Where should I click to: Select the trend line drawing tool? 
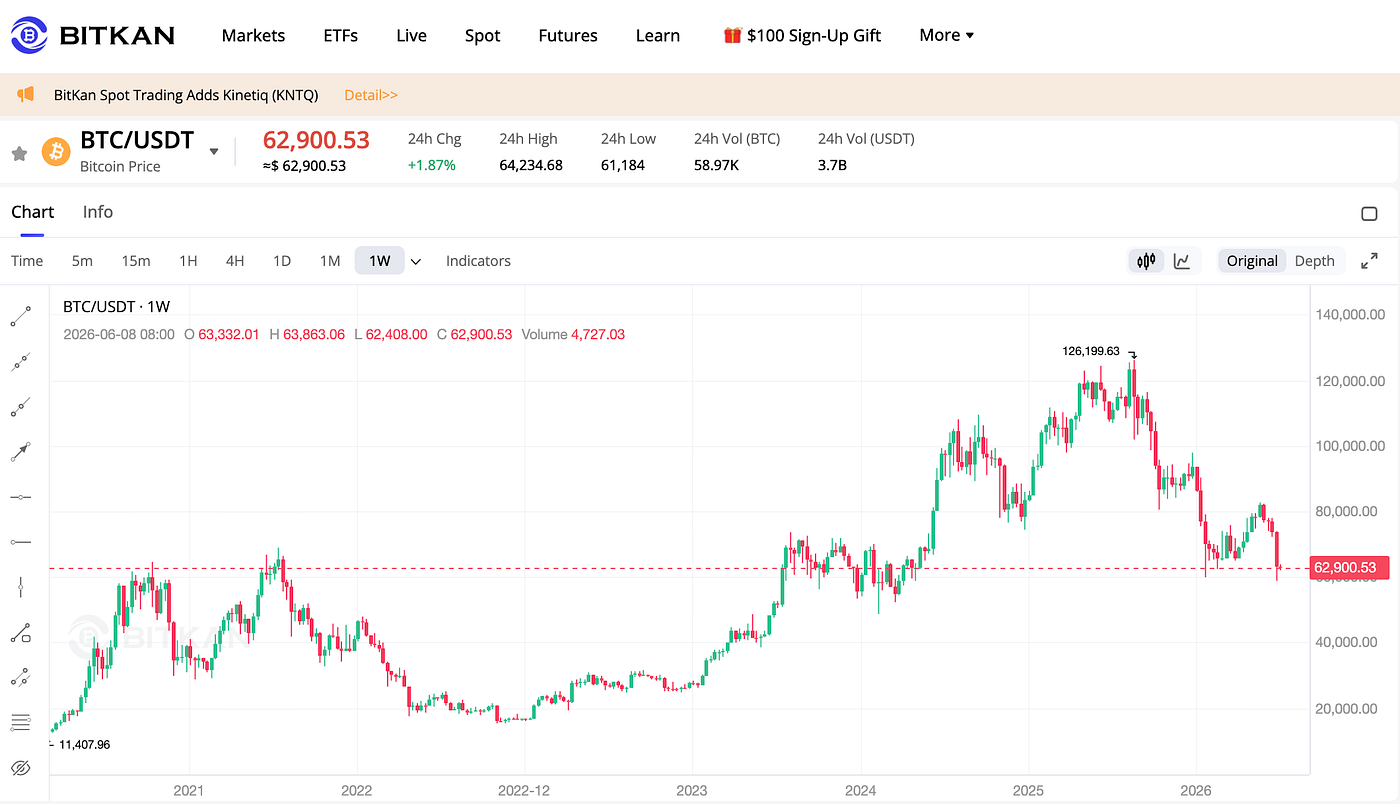tap(21, 316)
